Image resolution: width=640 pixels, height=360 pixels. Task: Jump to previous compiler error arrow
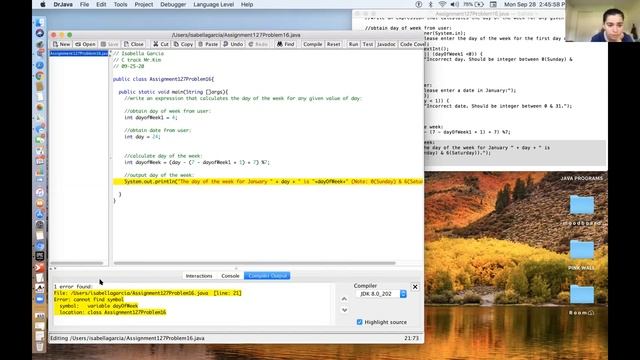[x=344, y=299]
